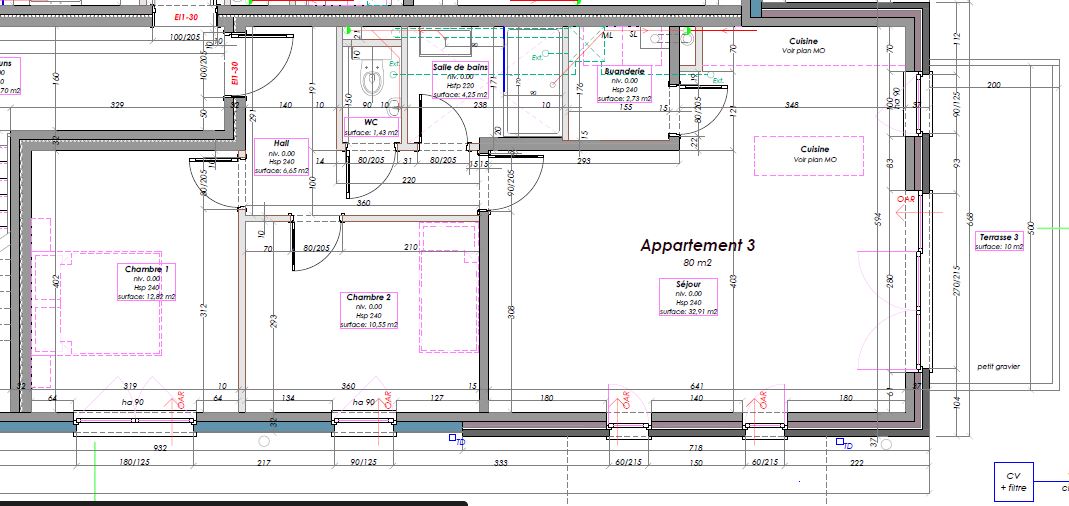
Task: Click the Terrasse 3 label box
Action: tap(999, 241)
